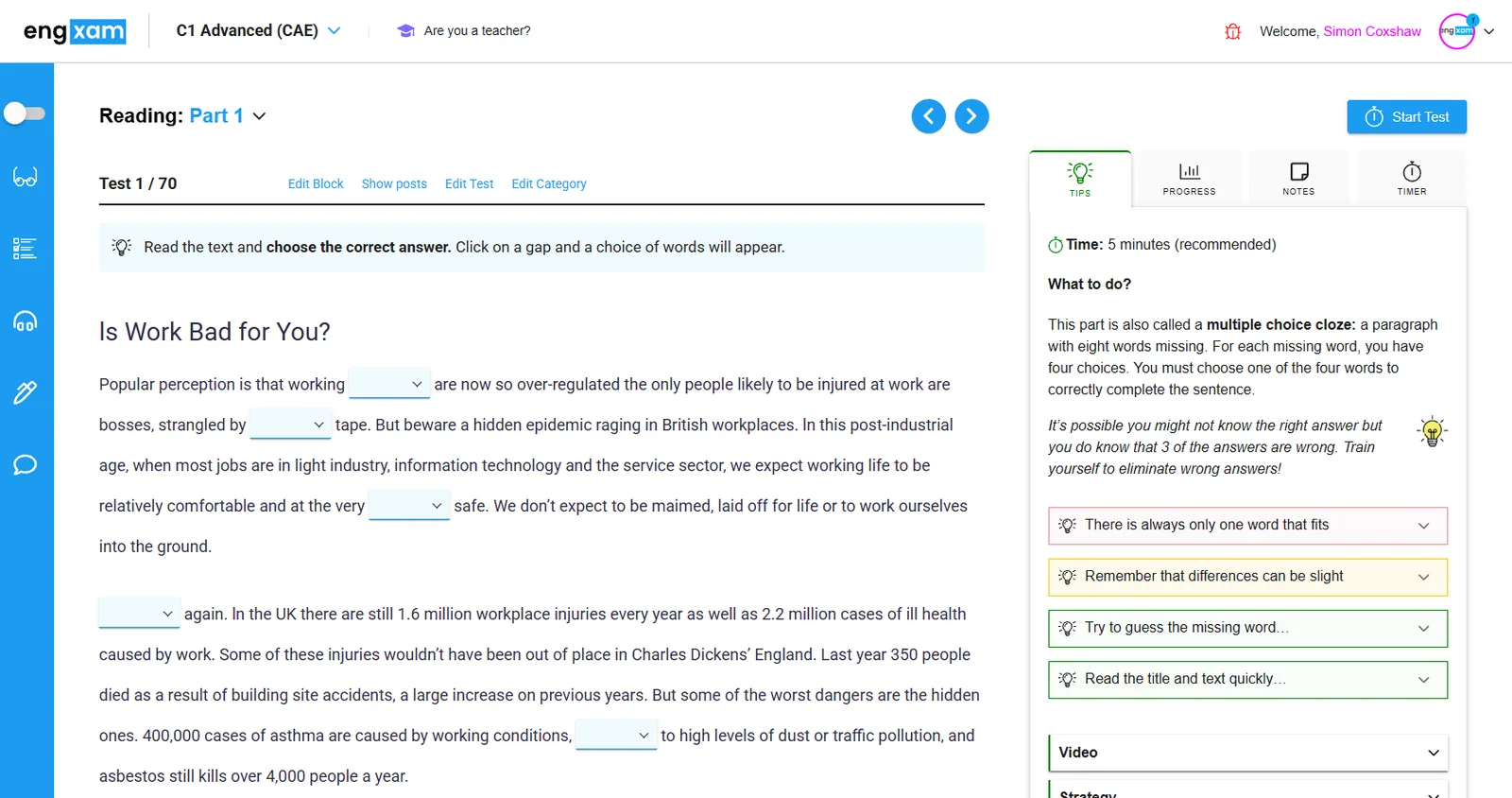Expand 'There is always only one word that fits' tip

click(1247, 526)
